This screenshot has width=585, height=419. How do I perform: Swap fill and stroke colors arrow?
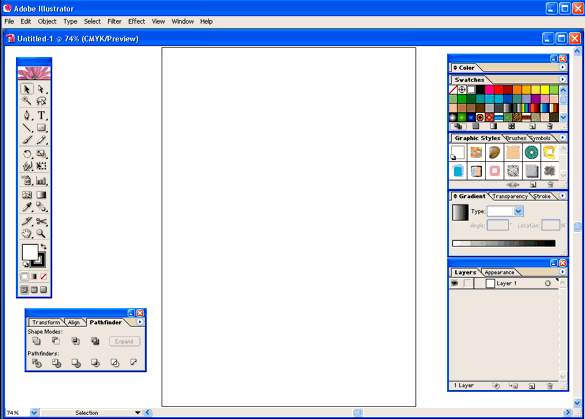(x=44, y=247)
